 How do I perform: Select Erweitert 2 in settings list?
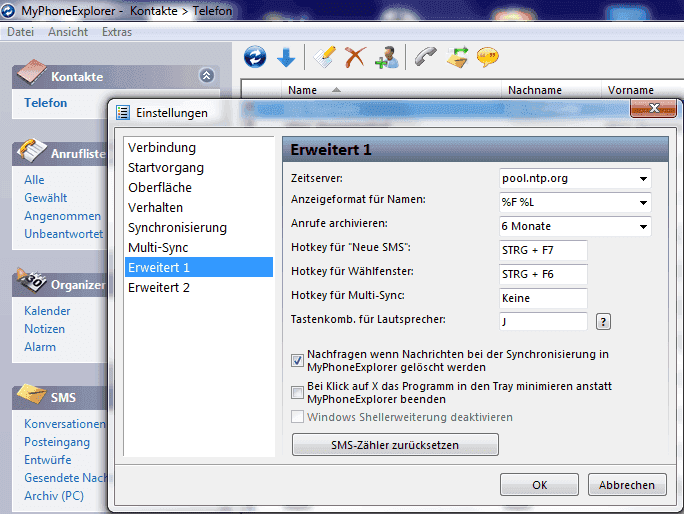click(199, 288)
